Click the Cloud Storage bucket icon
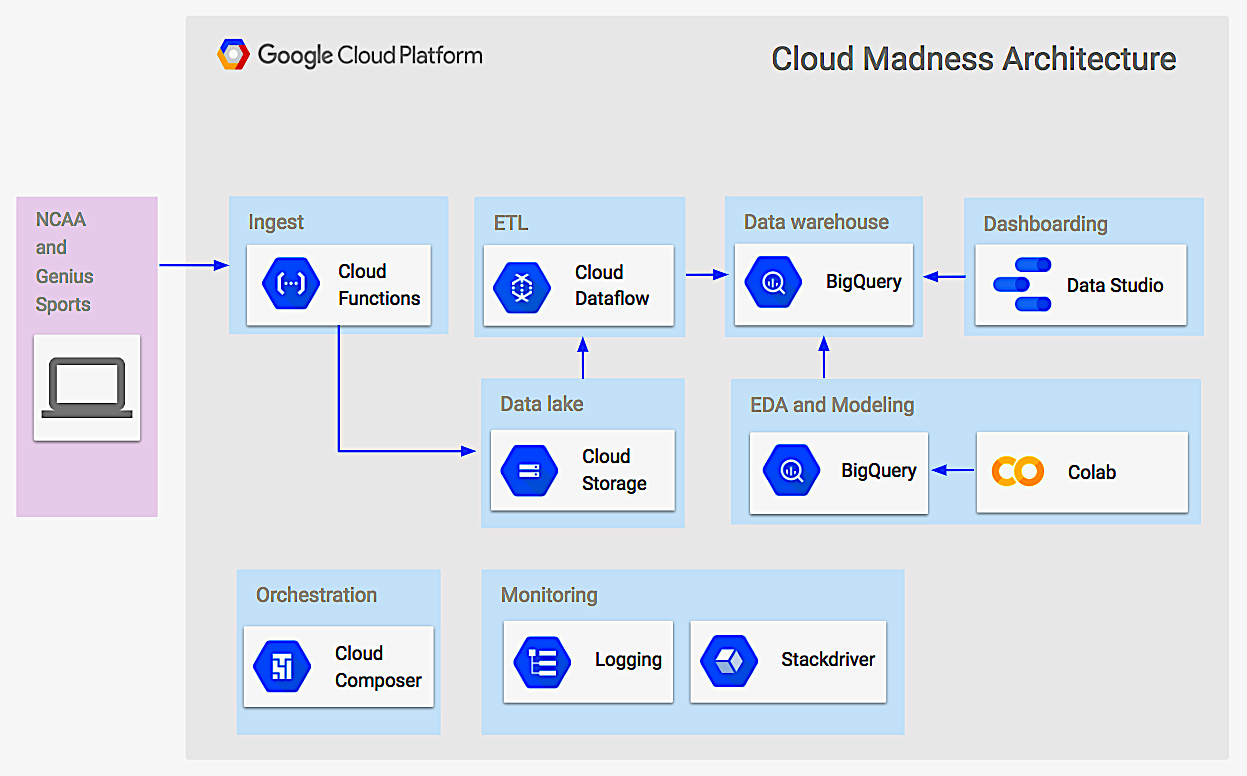1247x776 pixels. pyautogui.click(x=528, y=470)
